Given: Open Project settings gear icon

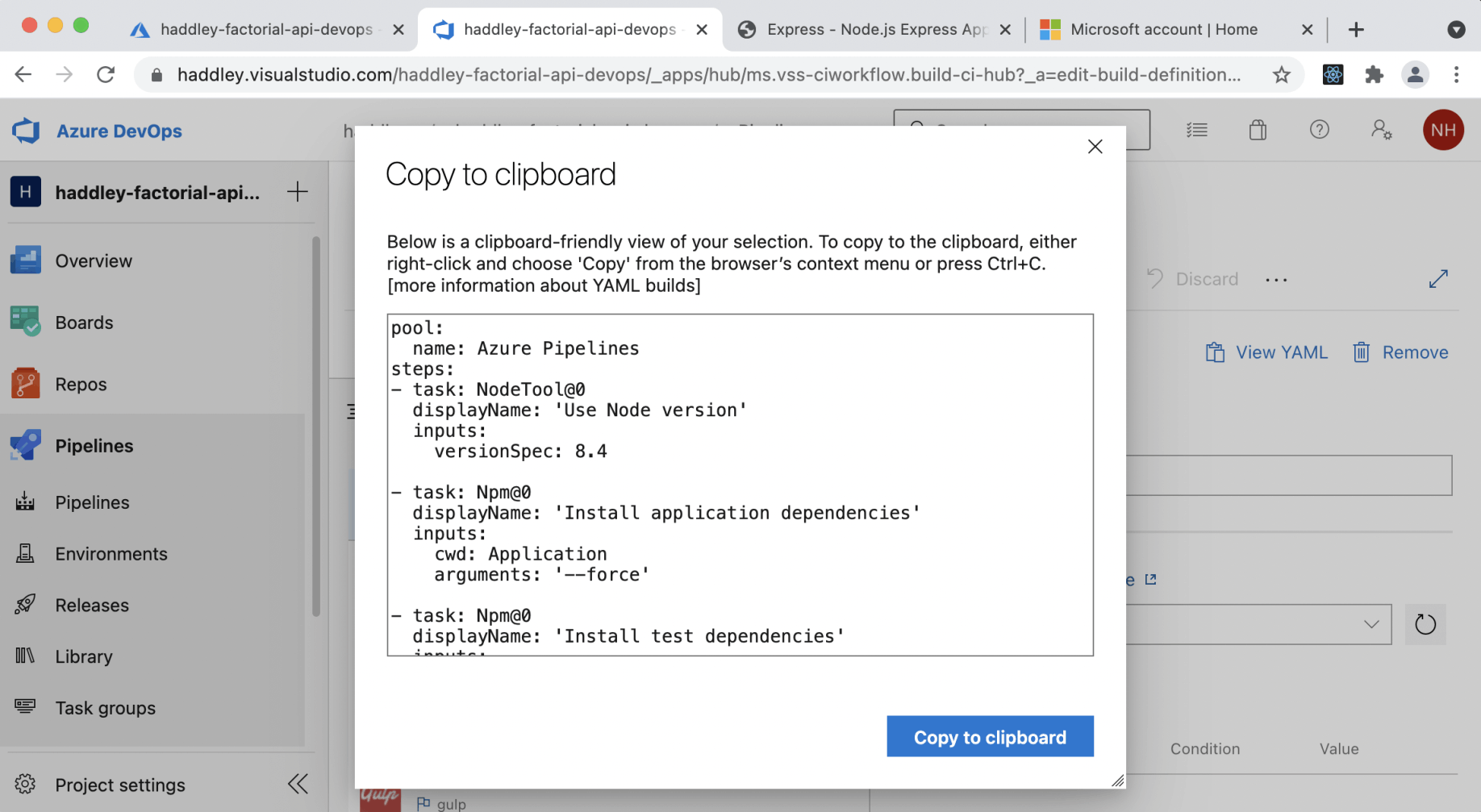Looking at the screenshot, I should [25, 784].
